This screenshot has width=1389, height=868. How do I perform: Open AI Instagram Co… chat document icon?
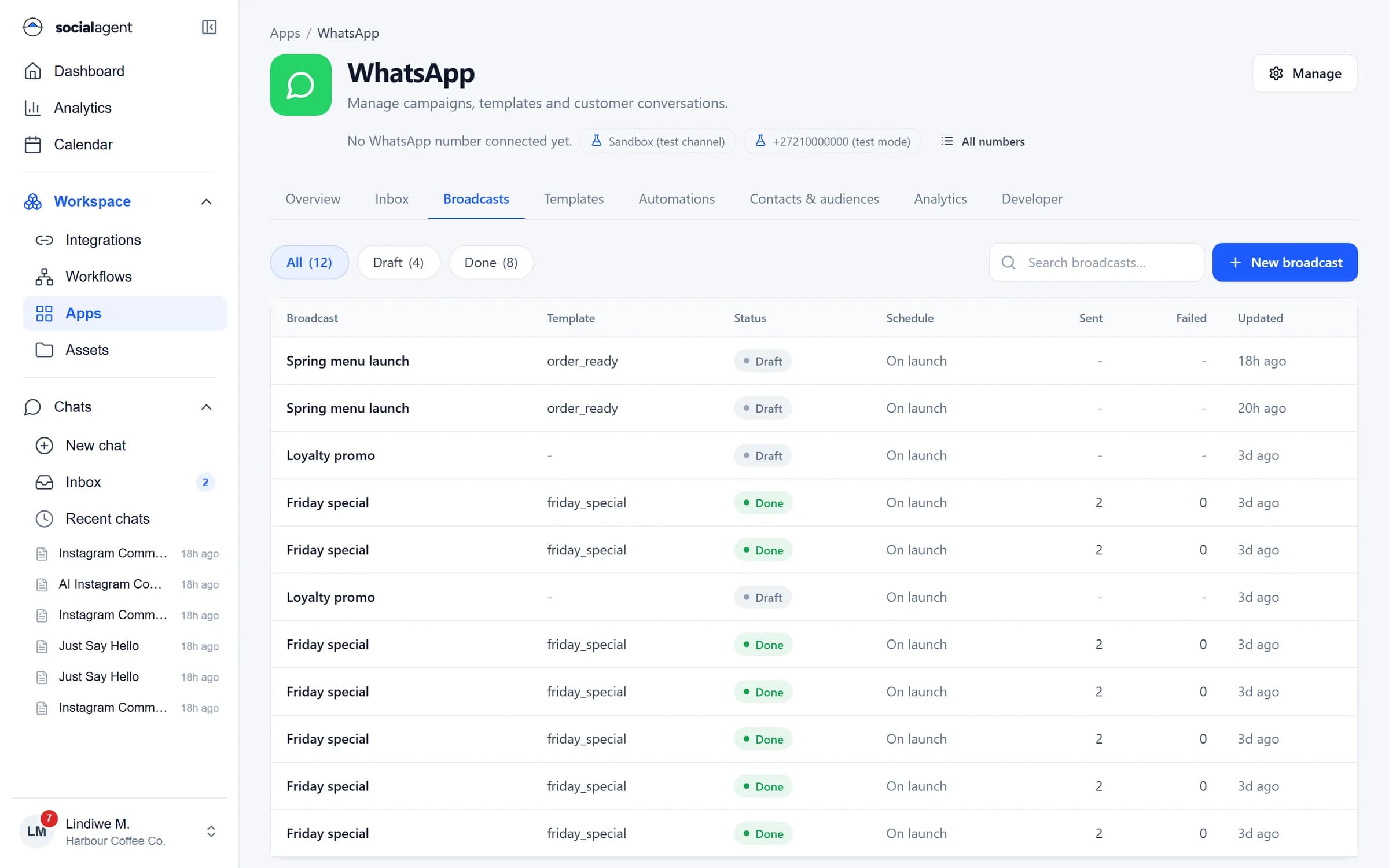pos(42,584)
